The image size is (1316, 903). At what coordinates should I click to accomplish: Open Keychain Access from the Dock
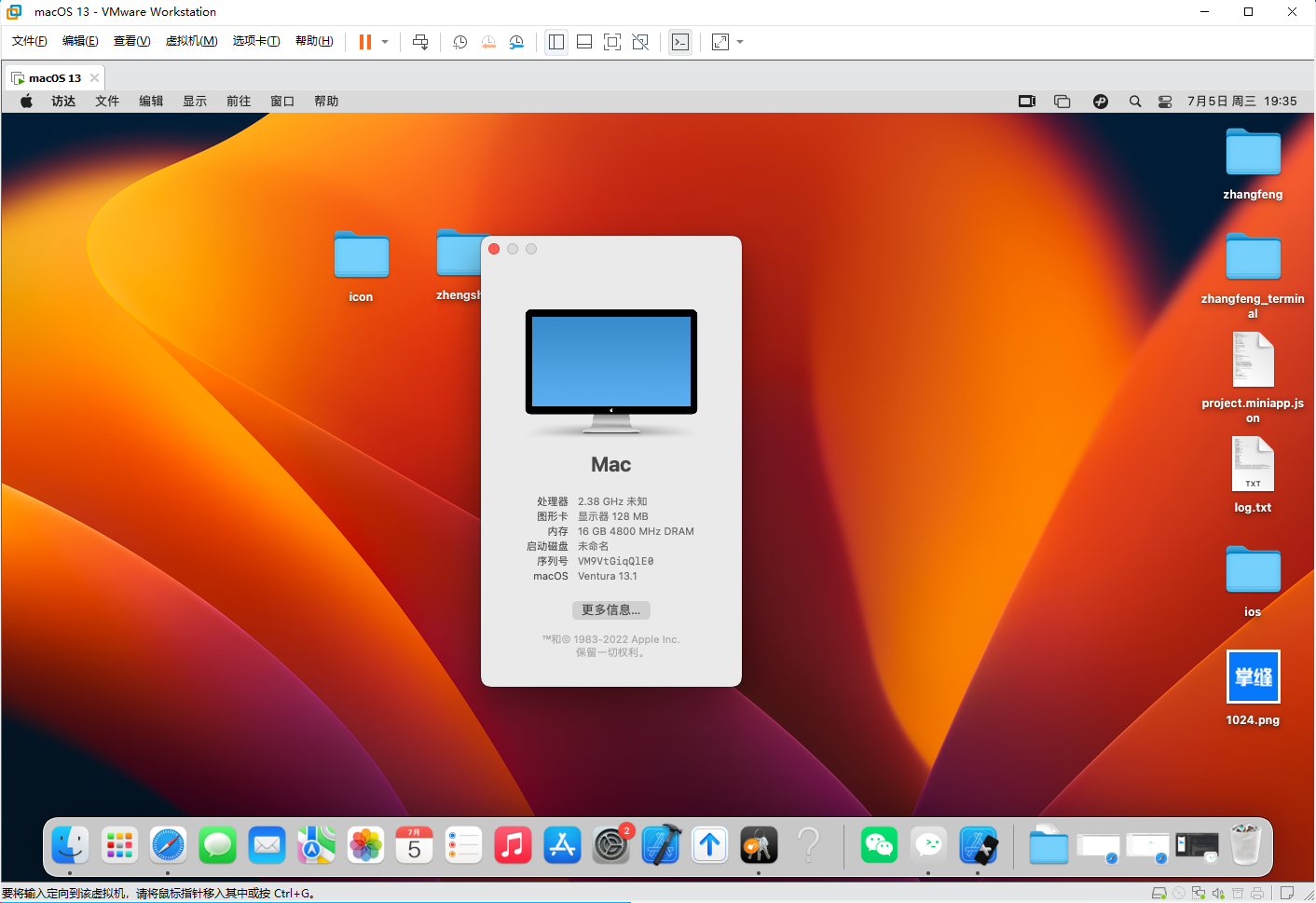(759, 846)
